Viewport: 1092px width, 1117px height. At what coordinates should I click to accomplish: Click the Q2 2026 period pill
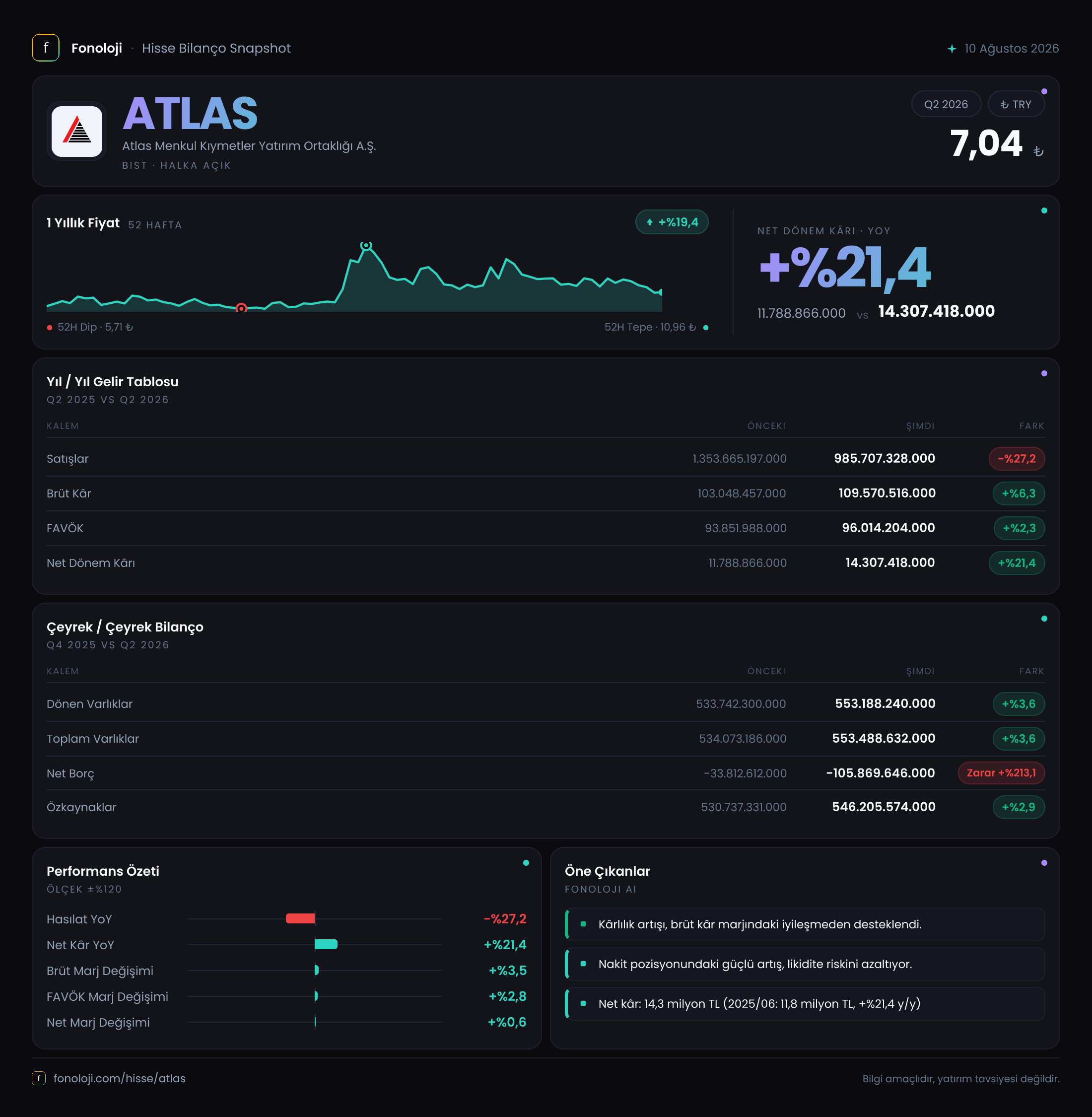point(946,104)
